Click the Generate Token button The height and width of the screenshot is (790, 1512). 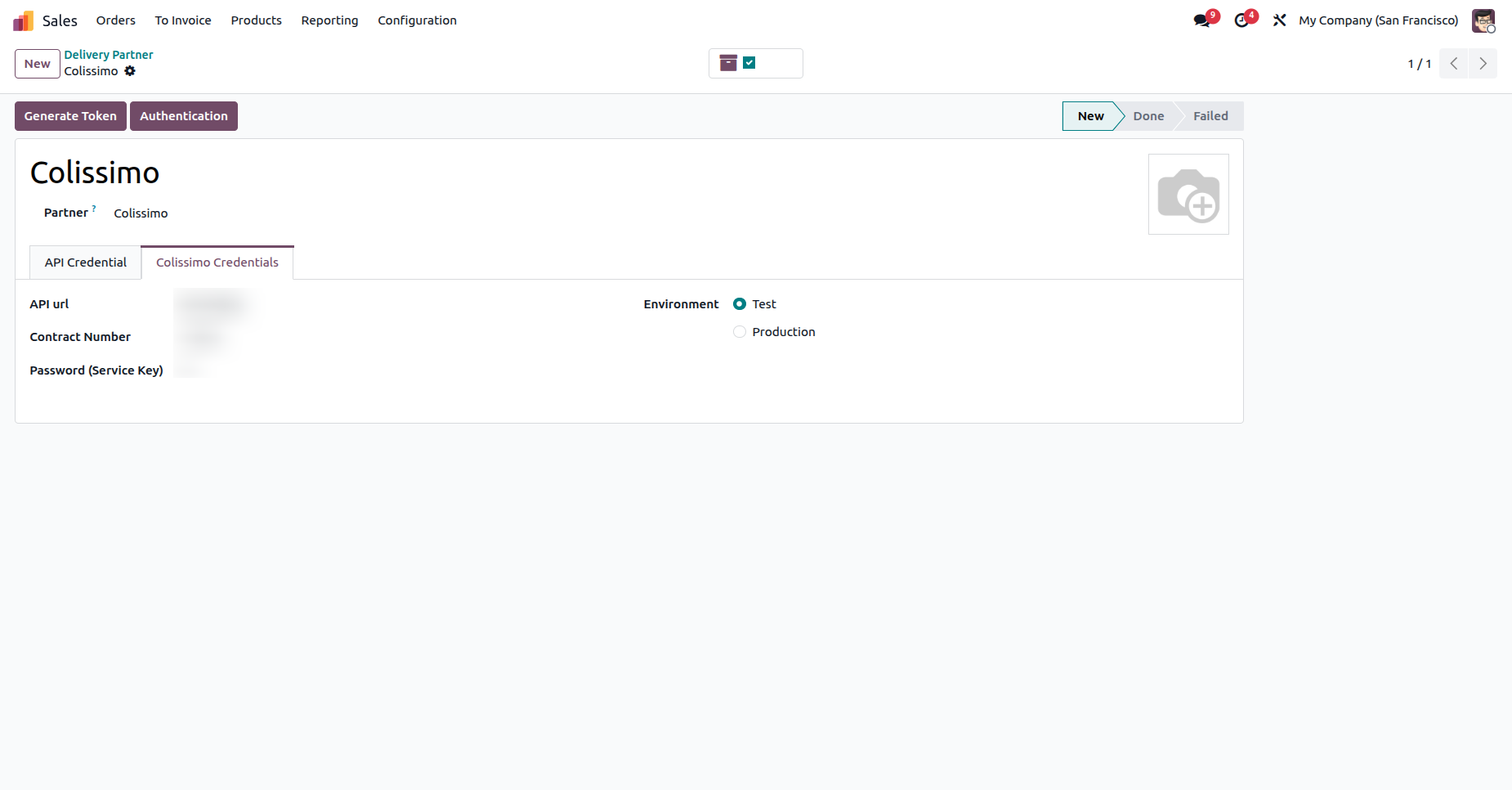coord(70,116)
